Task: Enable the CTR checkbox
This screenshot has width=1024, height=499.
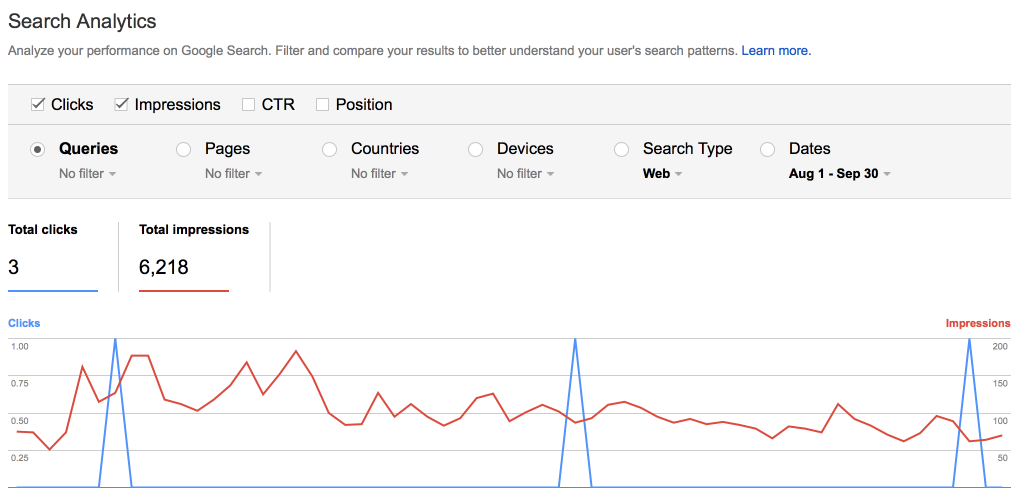Action: coord(248,105)
